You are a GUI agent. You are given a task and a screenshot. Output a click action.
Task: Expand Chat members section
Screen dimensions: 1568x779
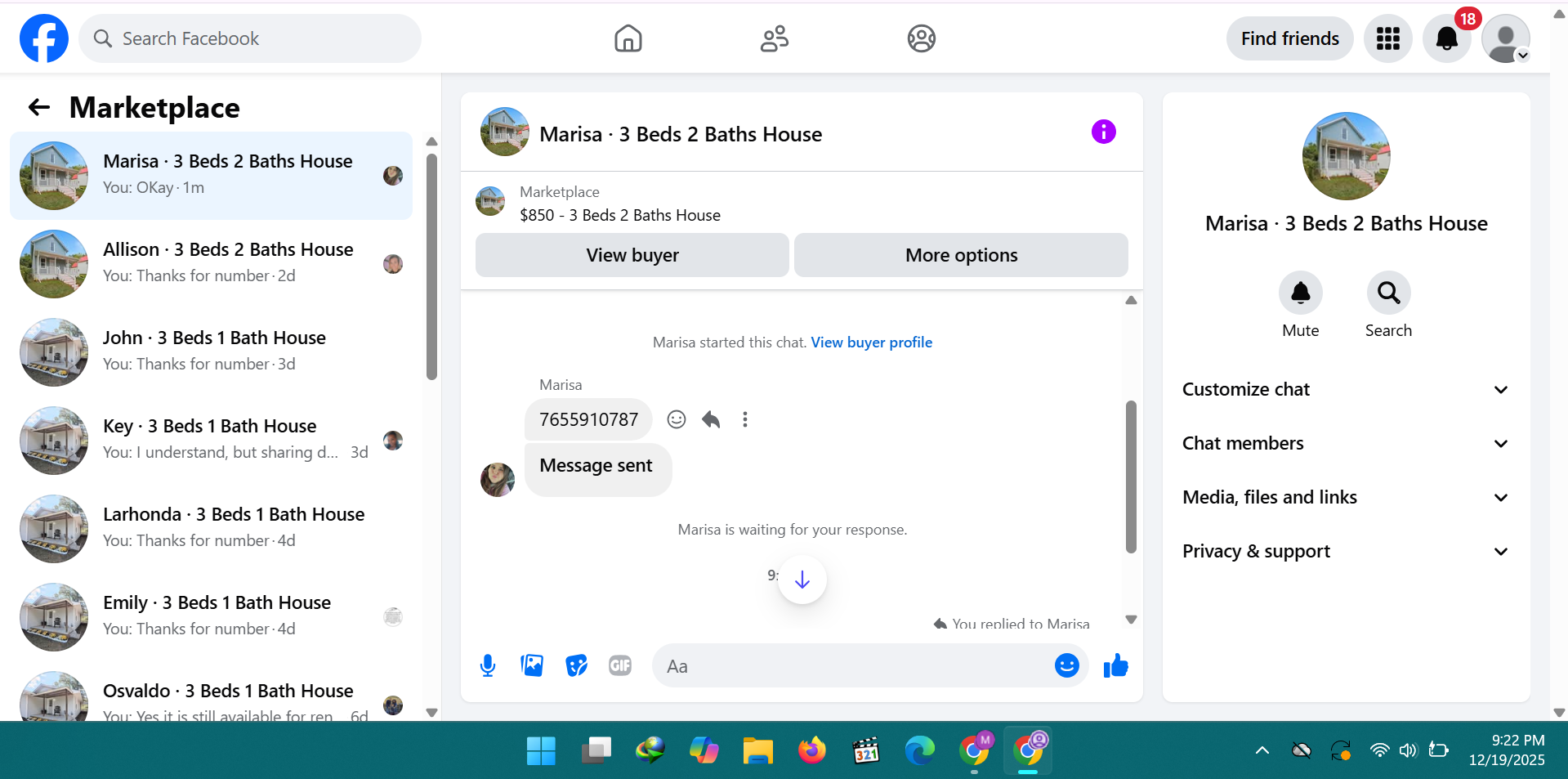tap(1346, 443)
